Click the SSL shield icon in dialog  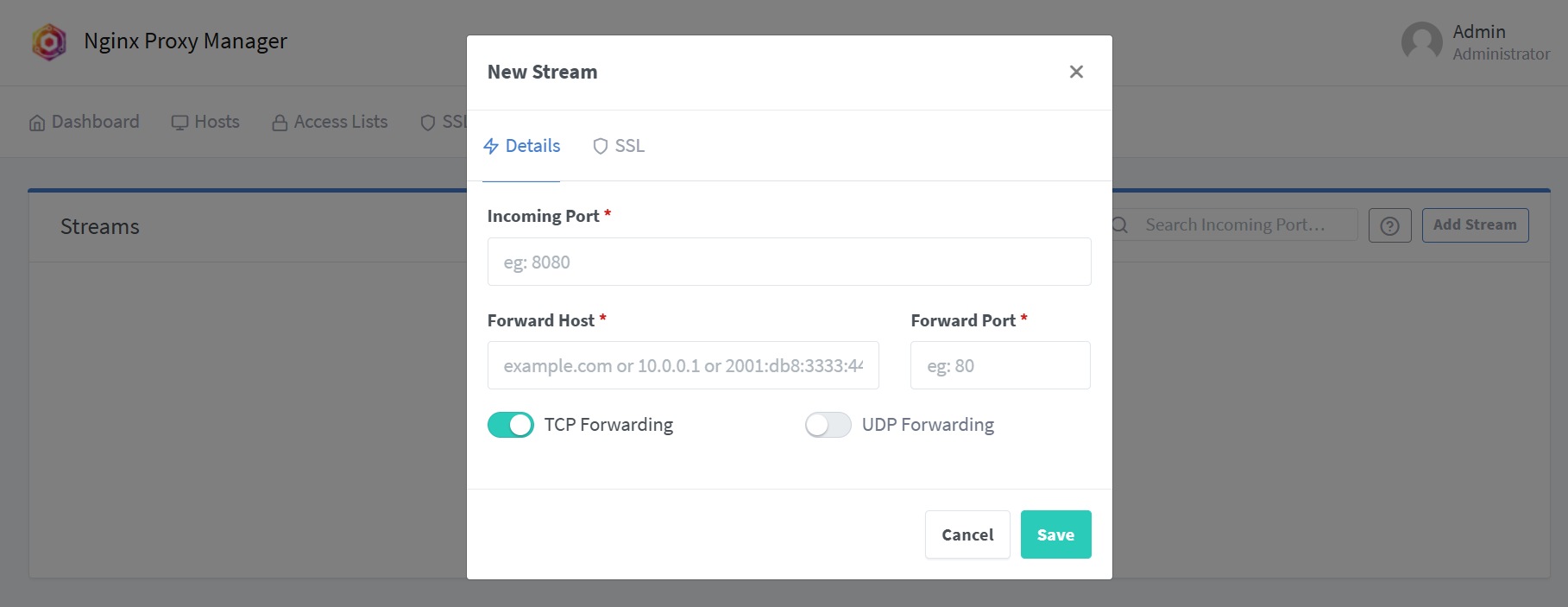601,146
